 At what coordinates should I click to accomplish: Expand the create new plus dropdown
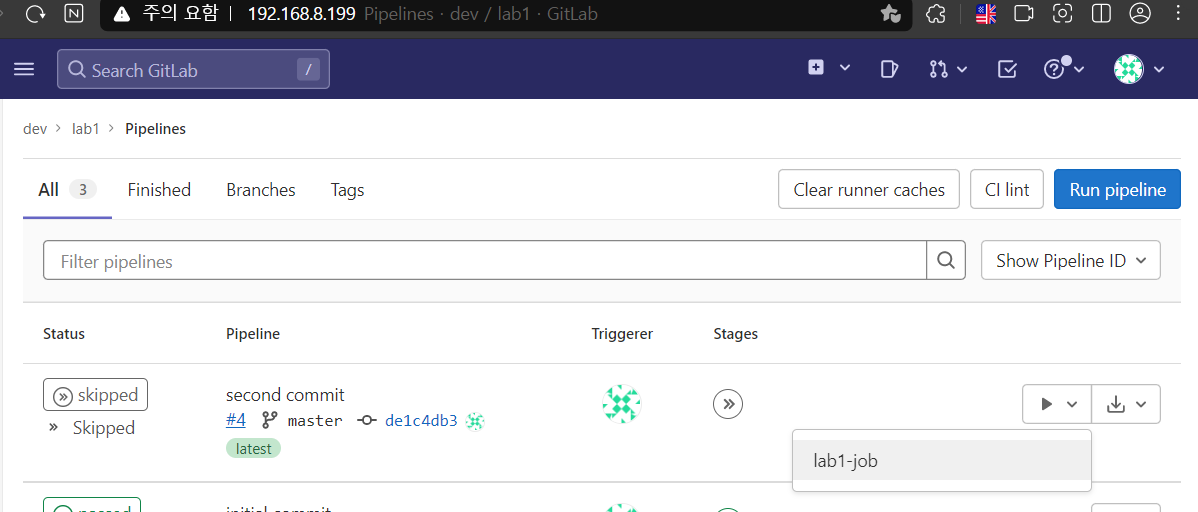pyautogui.click(x=829, y=68)
